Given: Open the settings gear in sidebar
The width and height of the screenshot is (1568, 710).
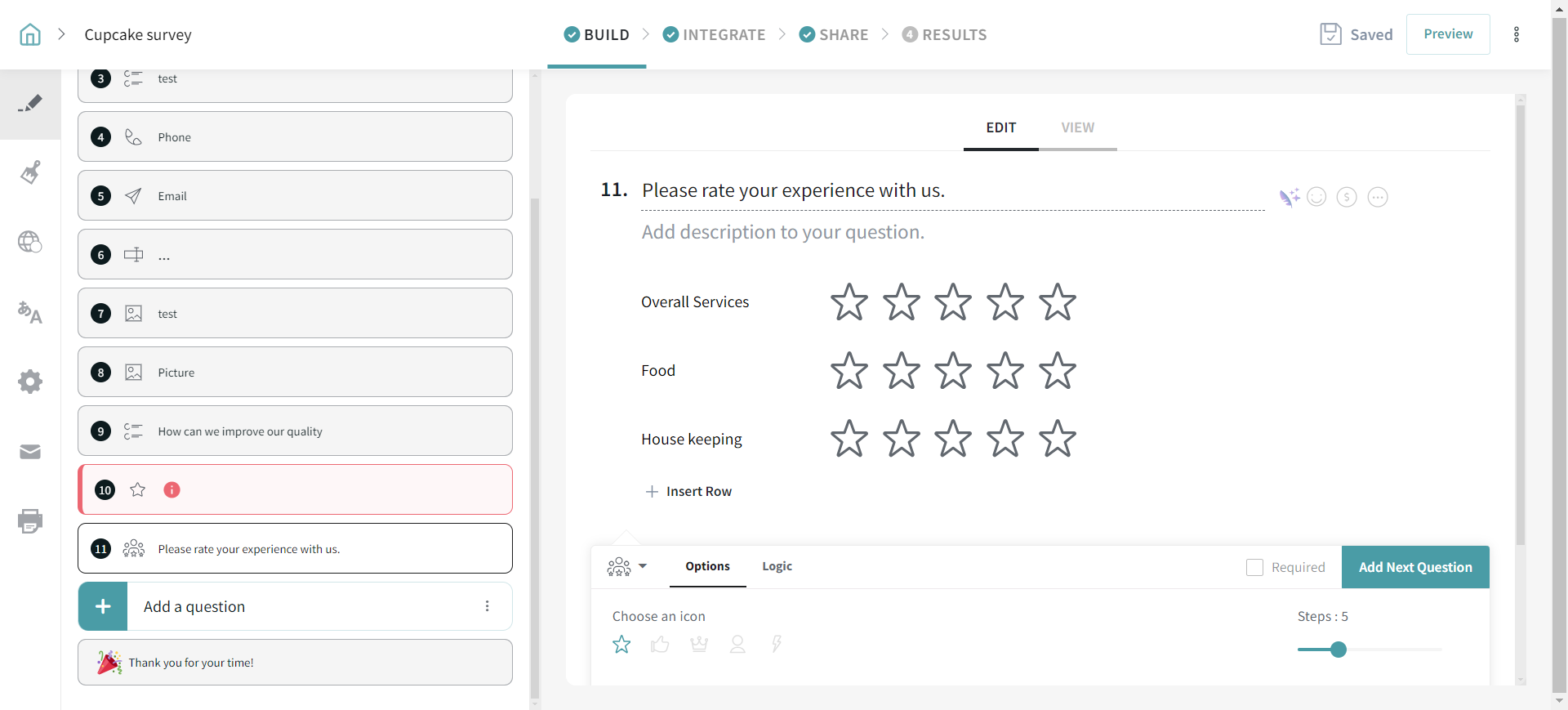Looking at the screenshot, I should pos(30,382).
